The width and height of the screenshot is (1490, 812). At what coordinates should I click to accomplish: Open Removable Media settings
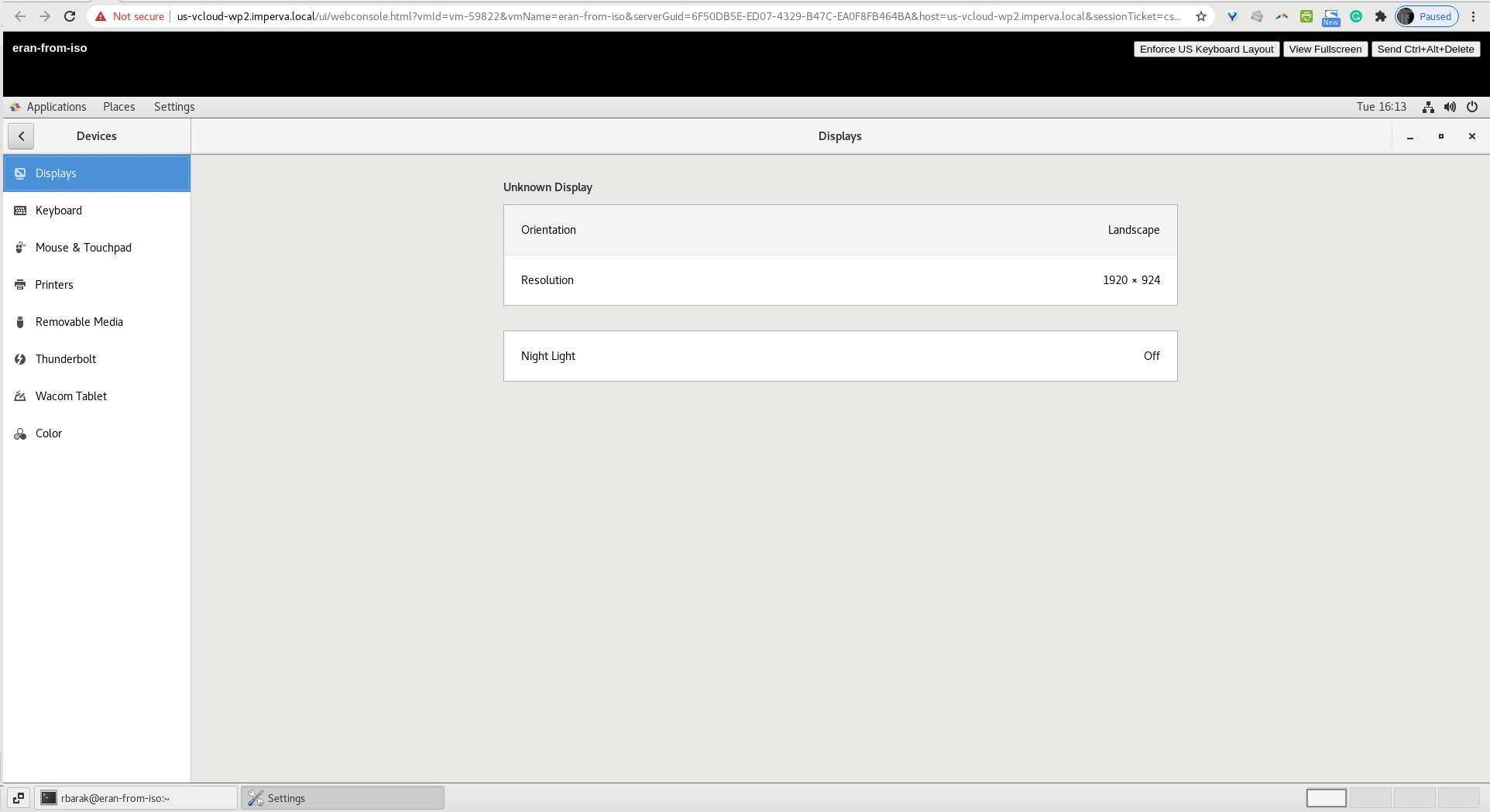click(x=79, y=321)
